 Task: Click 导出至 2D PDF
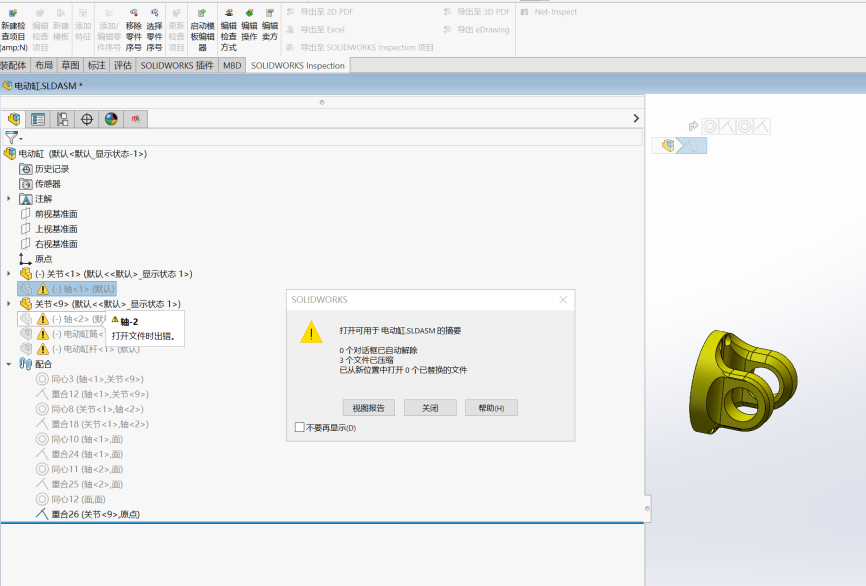[320, 12]
